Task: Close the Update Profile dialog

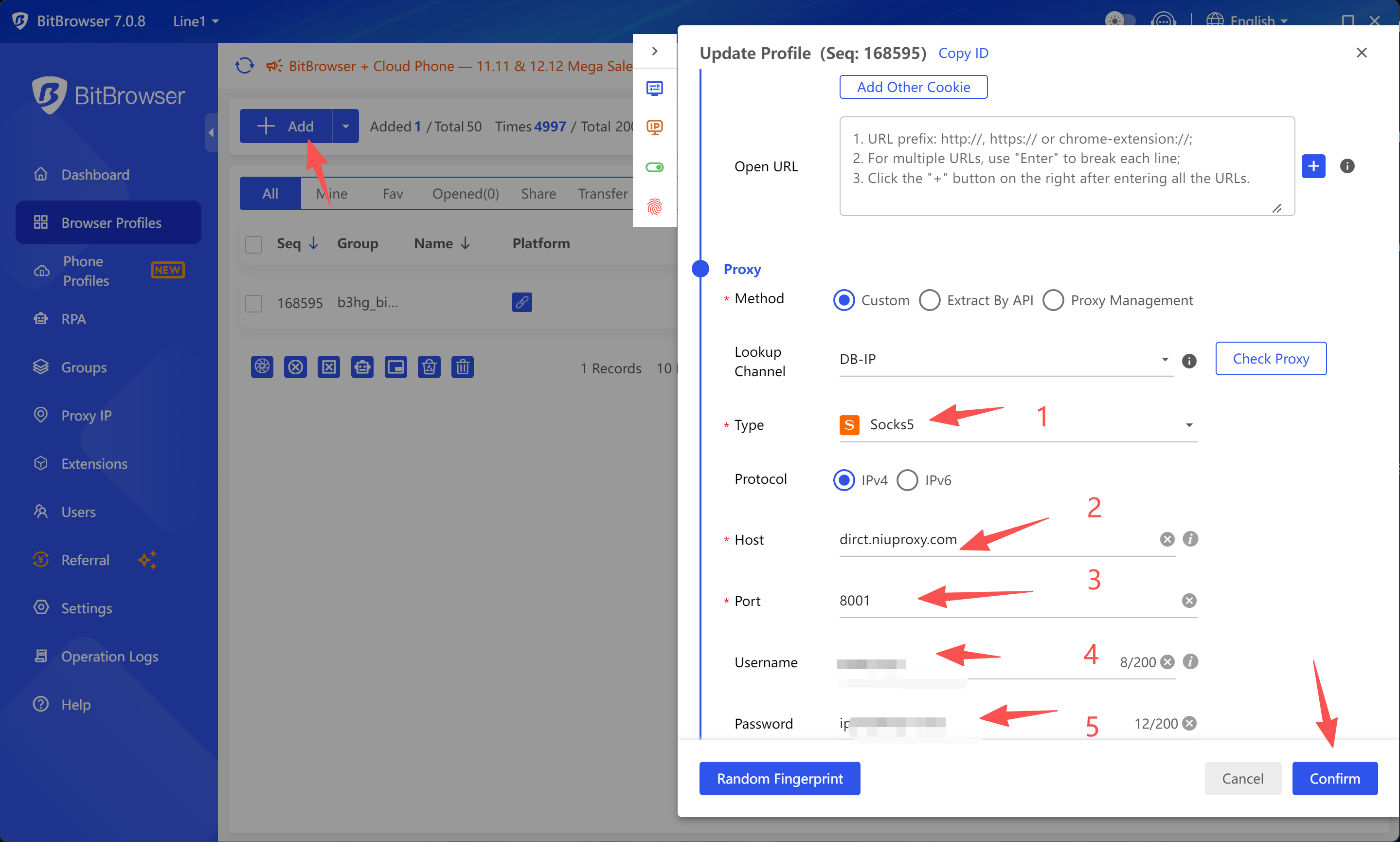Action: [1362, 53]
